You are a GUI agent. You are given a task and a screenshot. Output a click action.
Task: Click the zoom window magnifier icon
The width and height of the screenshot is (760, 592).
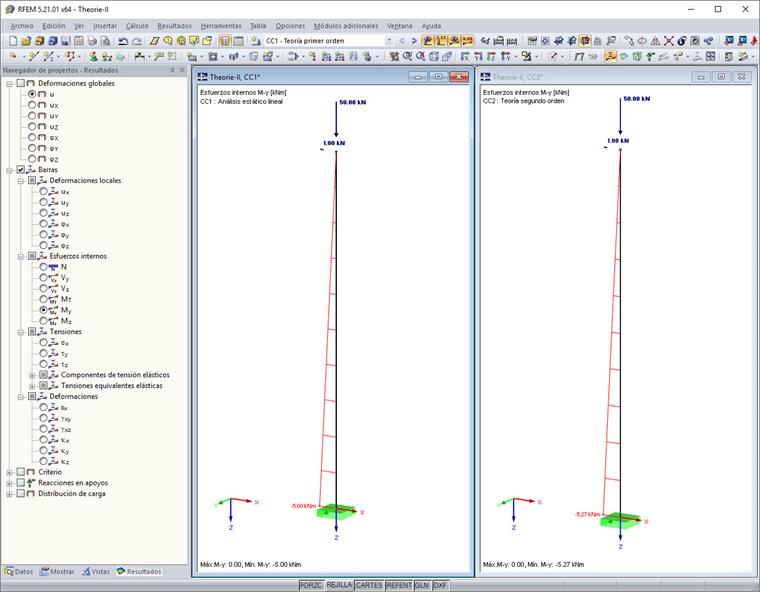[408, 57]
